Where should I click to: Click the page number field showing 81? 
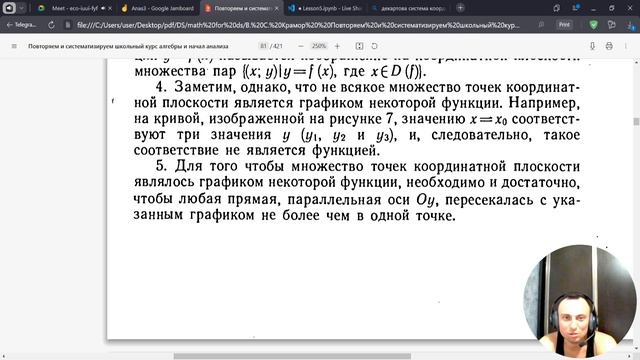[x=264, y=46]
